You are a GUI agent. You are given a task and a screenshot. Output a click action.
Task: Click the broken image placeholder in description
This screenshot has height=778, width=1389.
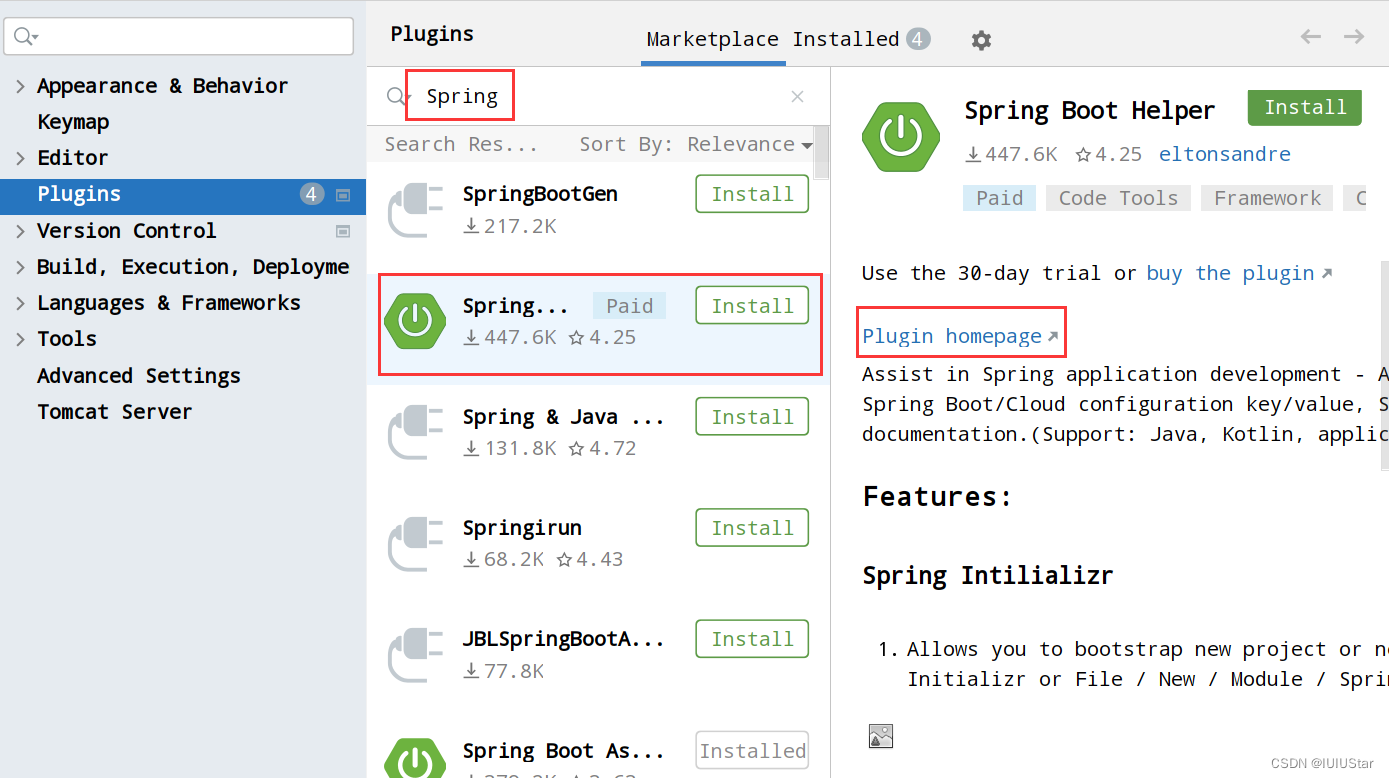880,735
